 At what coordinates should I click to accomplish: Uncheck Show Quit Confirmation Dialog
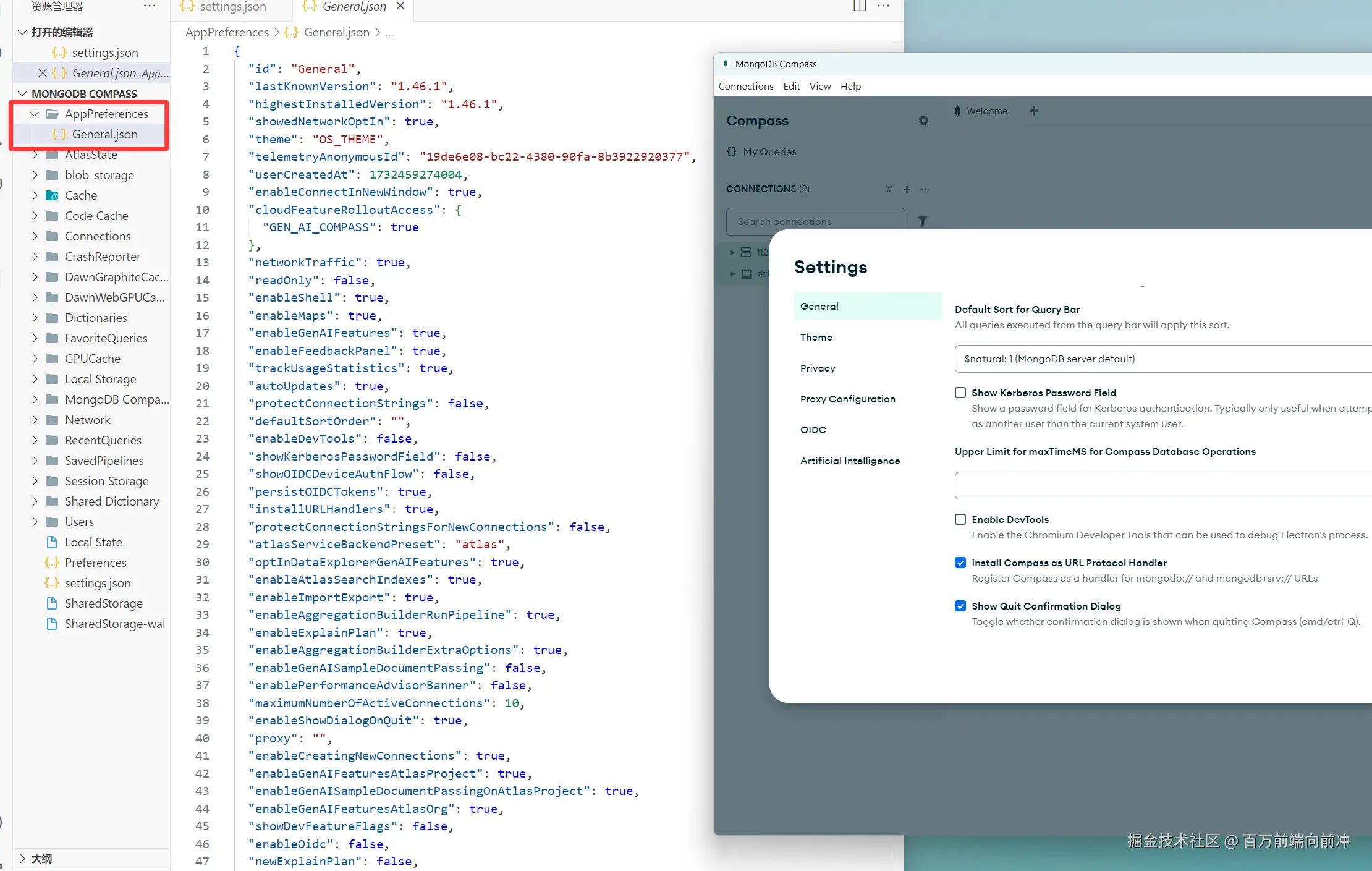click(x=960, y=606)
